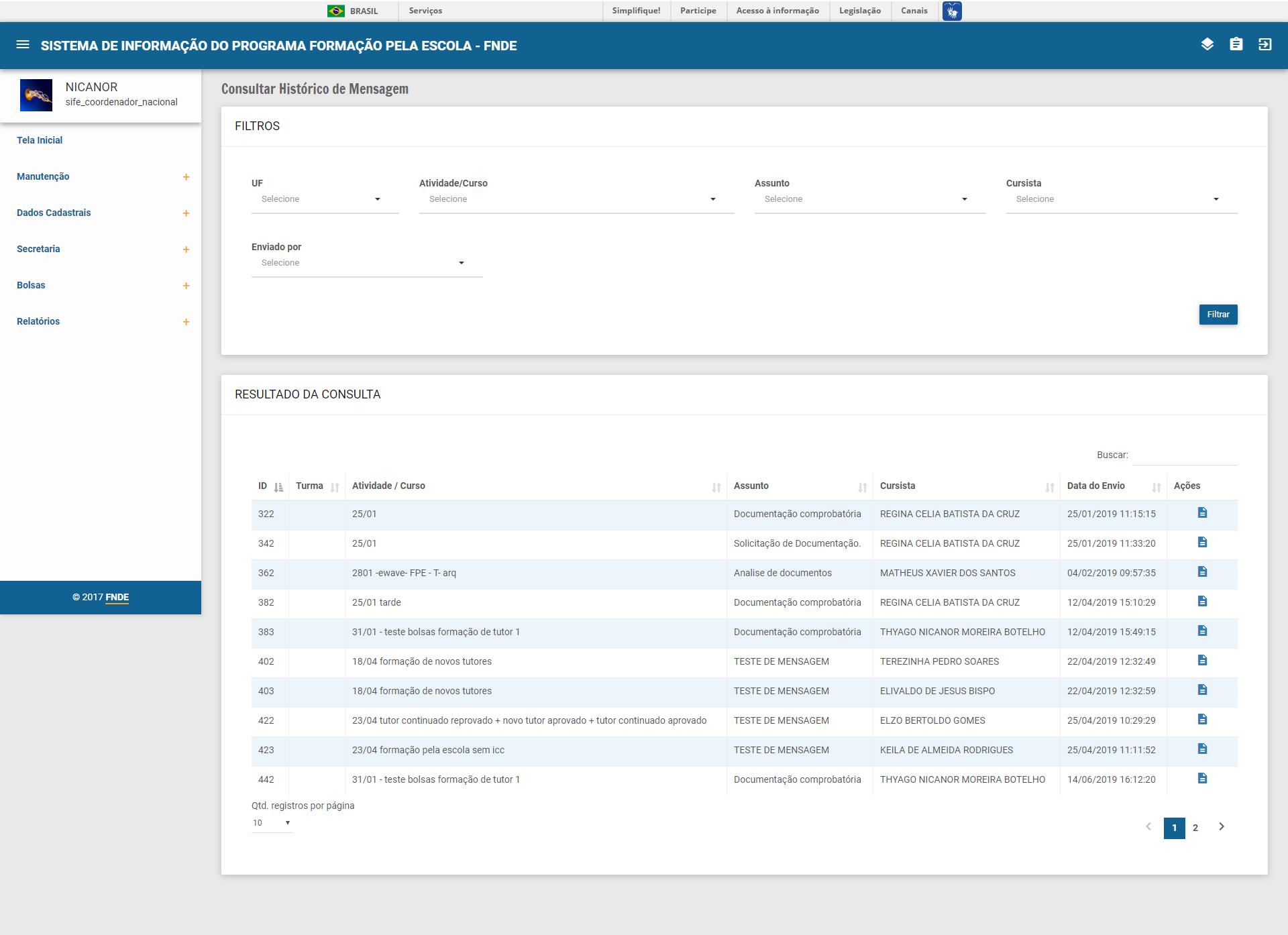Open the document icon for ID 403
Image resolution: width=1288 pixels, height=935 pixels.
pyautogui.click(x=1202, y=690)
